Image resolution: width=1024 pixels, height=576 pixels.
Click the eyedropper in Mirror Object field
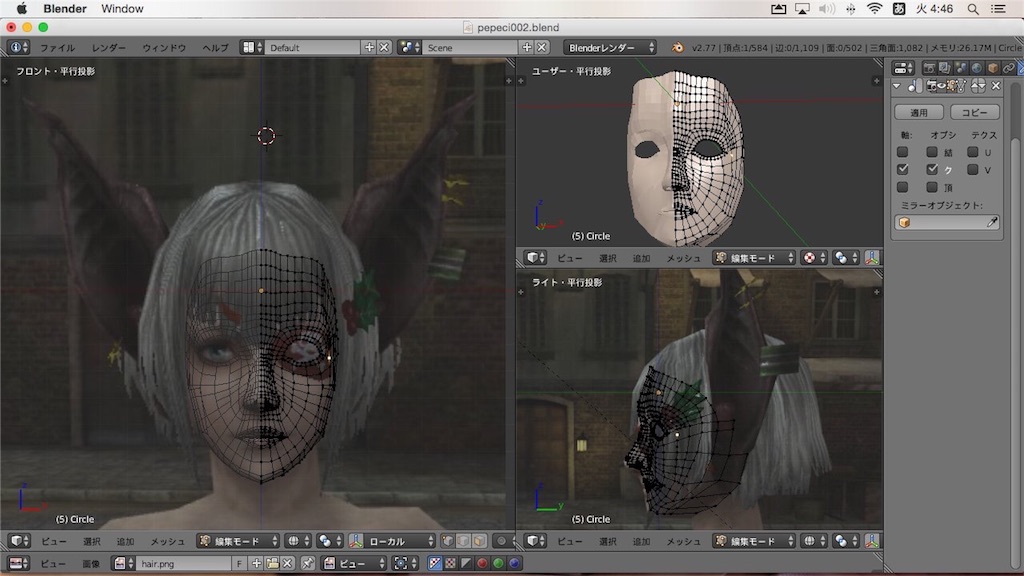(992, 222)
